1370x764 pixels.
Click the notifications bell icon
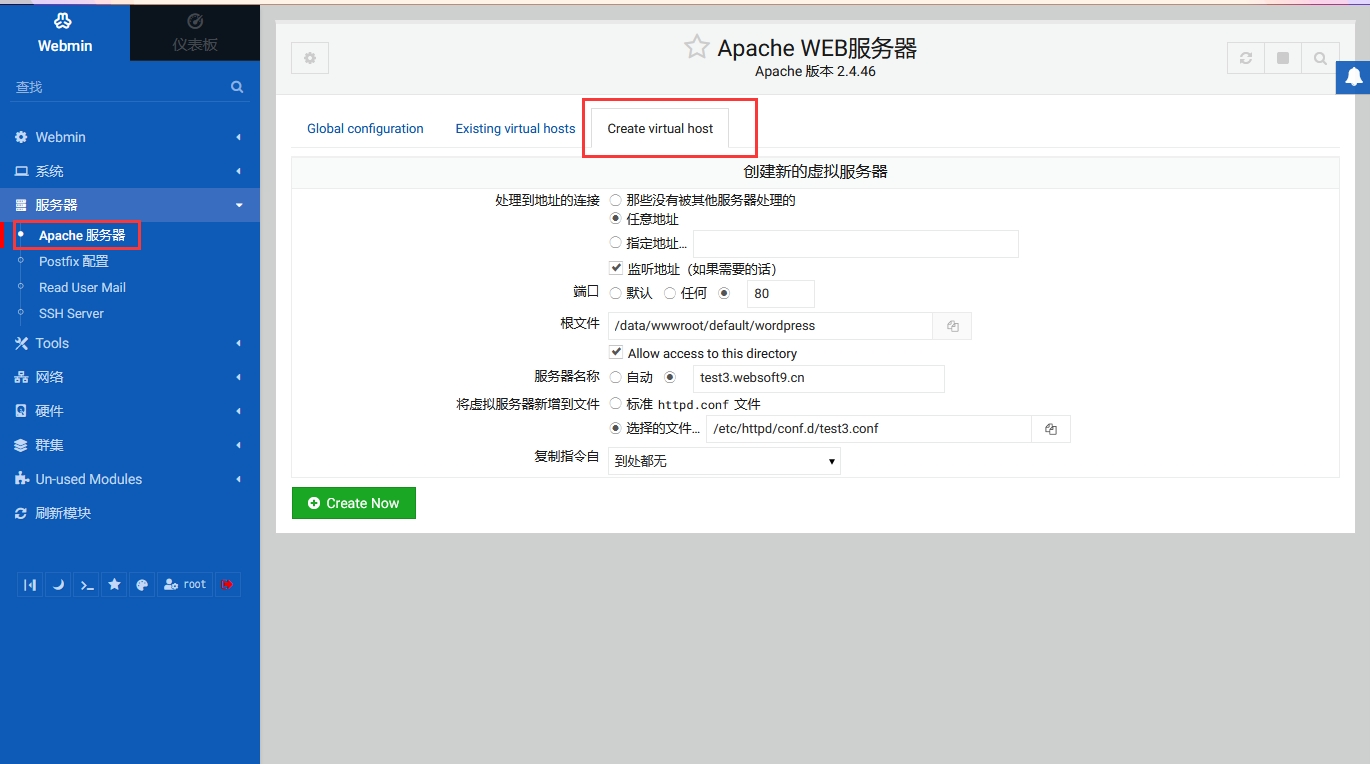pyautogui.click(x=1353, y=77)
